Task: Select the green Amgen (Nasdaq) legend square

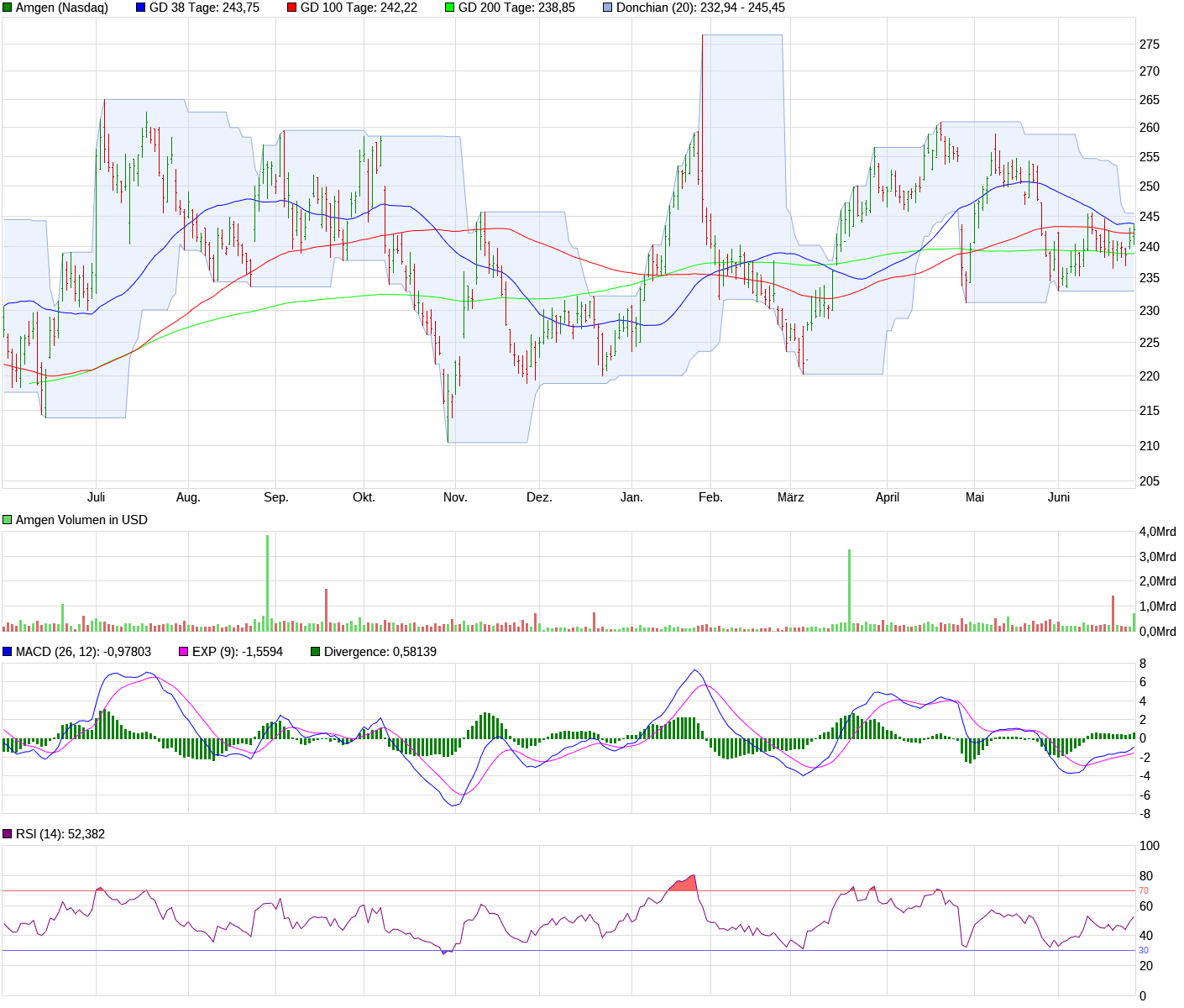Action: (x=8, y=8)
